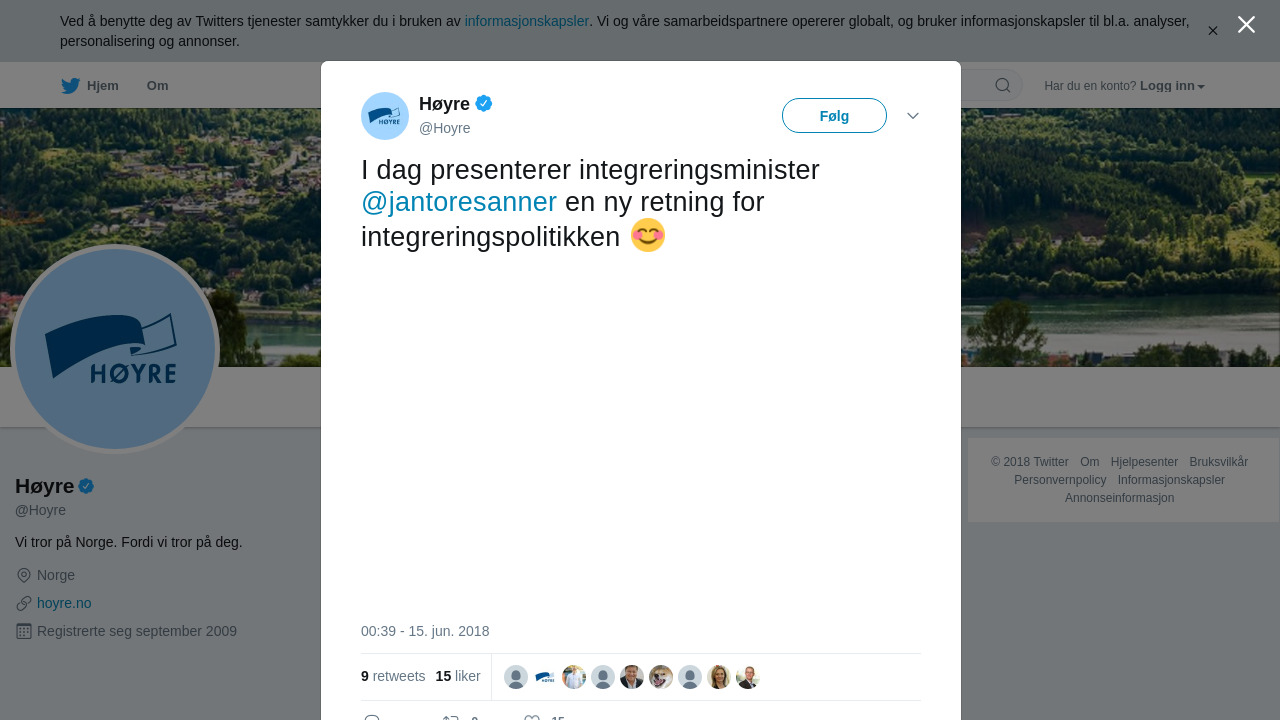
Task: Open the tweet timestamp 00:39 - 15. jun. 2018
Action: tap(425, 631)
